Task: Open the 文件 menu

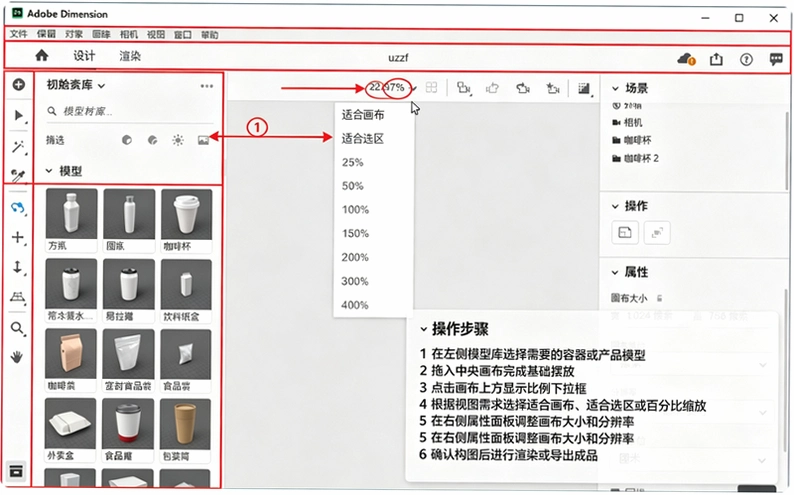Action: click(19, 34)
